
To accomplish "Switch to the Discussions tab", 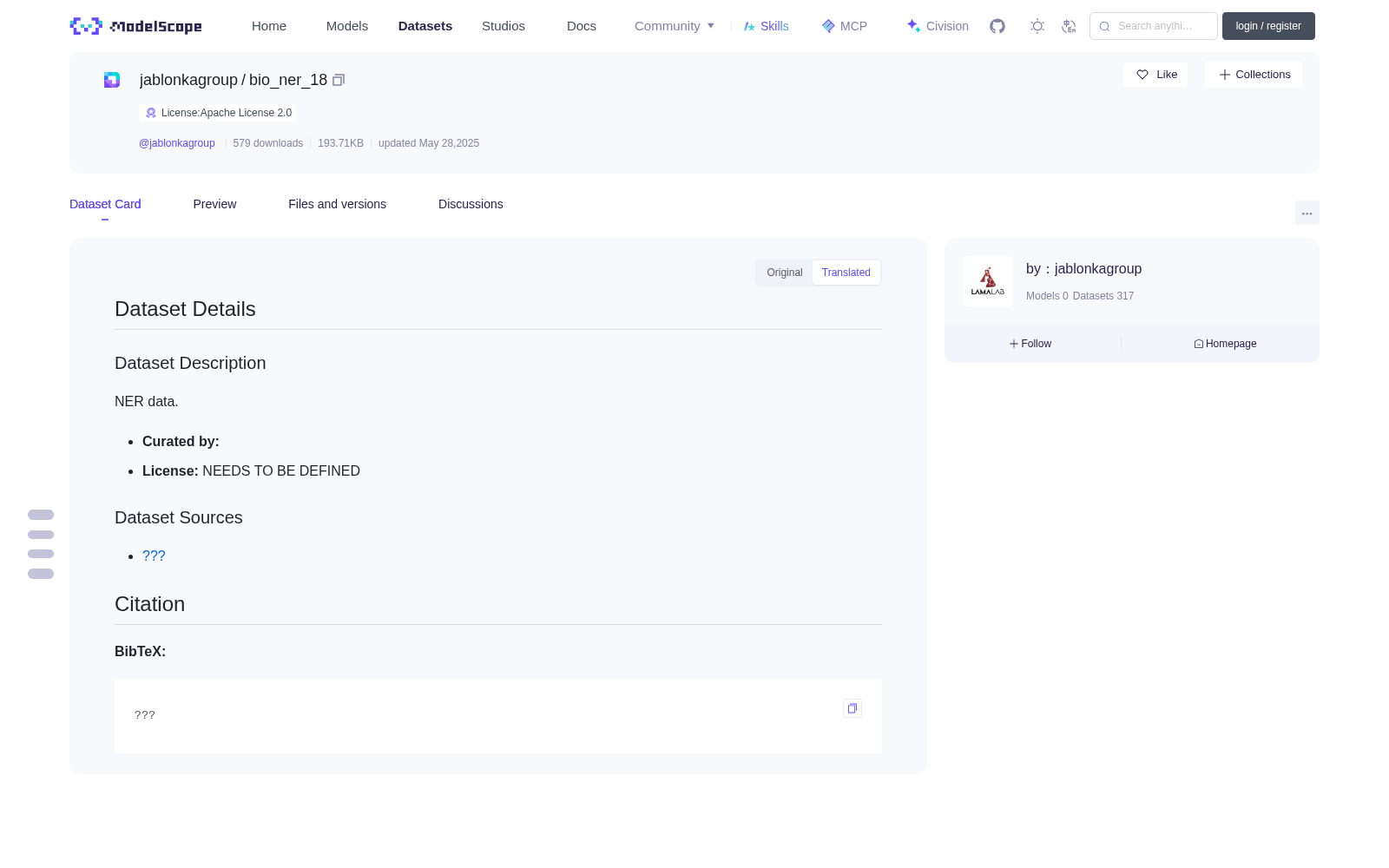I will click(x=471, y=204).
